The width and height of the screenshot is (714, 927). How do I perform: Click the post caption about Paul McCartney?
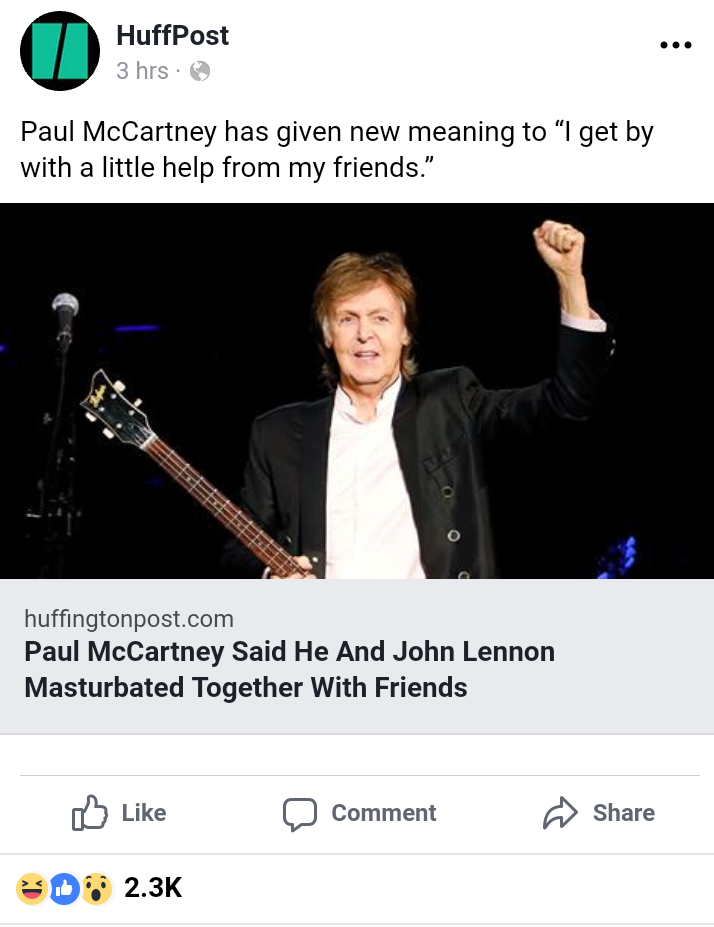pyautogui.click(x=337, y=149)
